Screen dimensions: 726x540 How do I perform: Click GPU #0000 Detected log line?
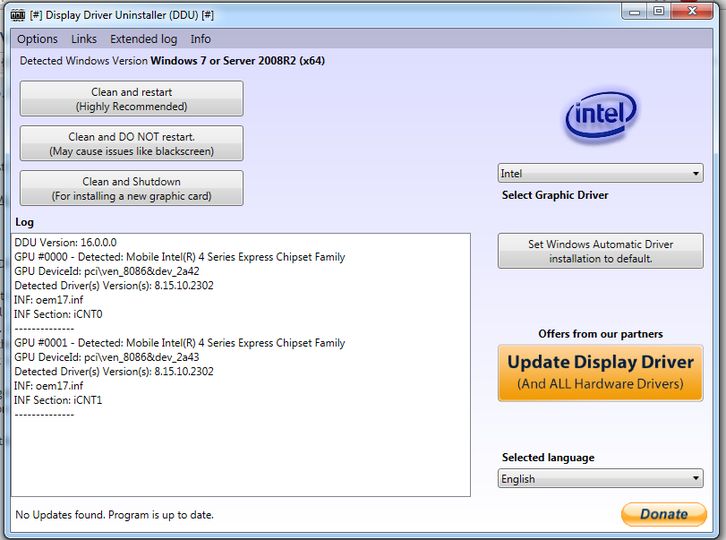[x=180, y=257]
